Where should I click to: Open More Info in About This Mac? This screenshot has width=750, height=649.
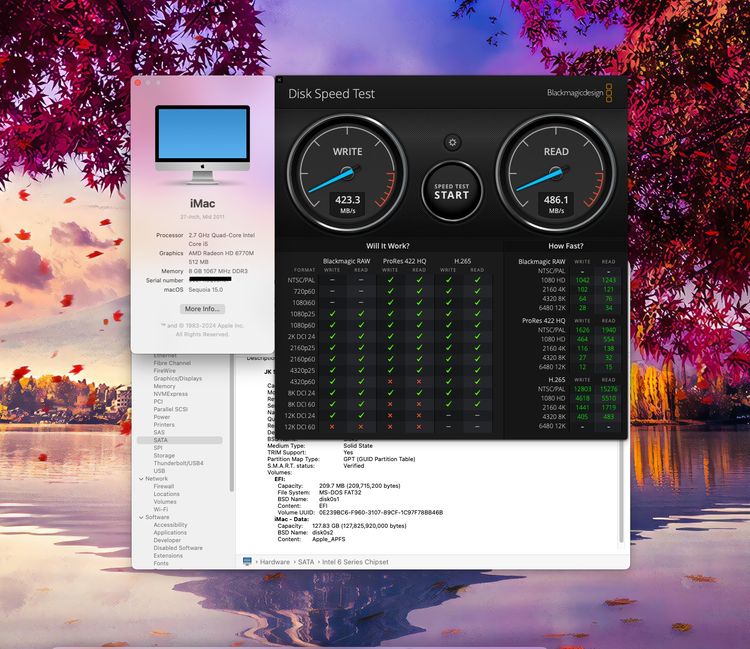click(202, 309)
